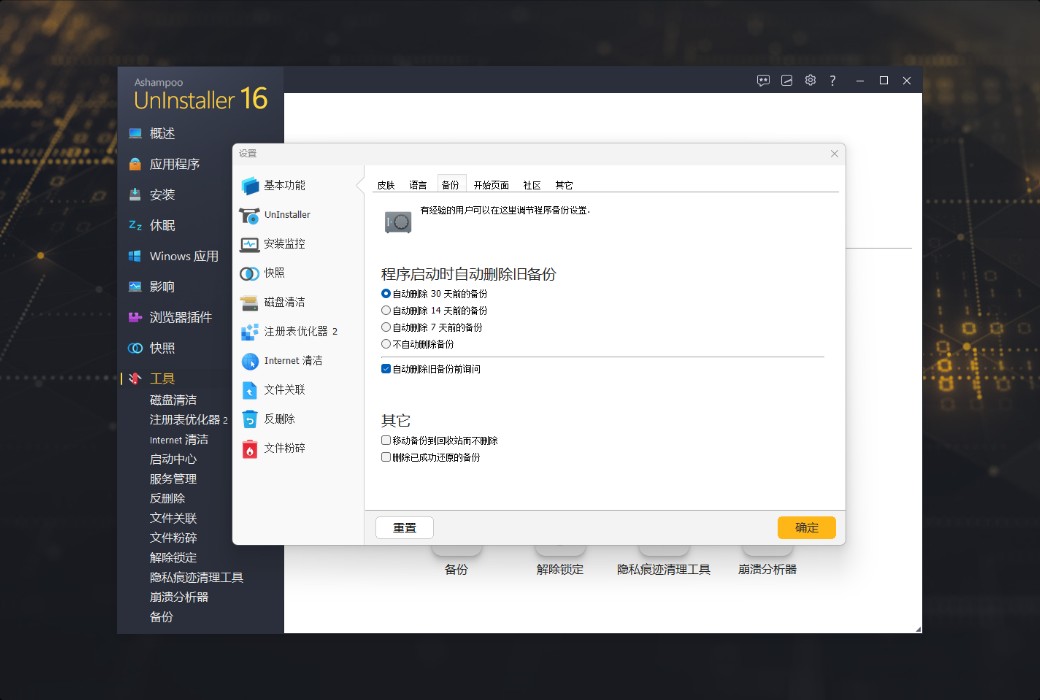Image resolution: width=1040 pixels, height=700 pixels.
Task: Select the 概述 monitor icon in sidebar
Action: [135, 133]
